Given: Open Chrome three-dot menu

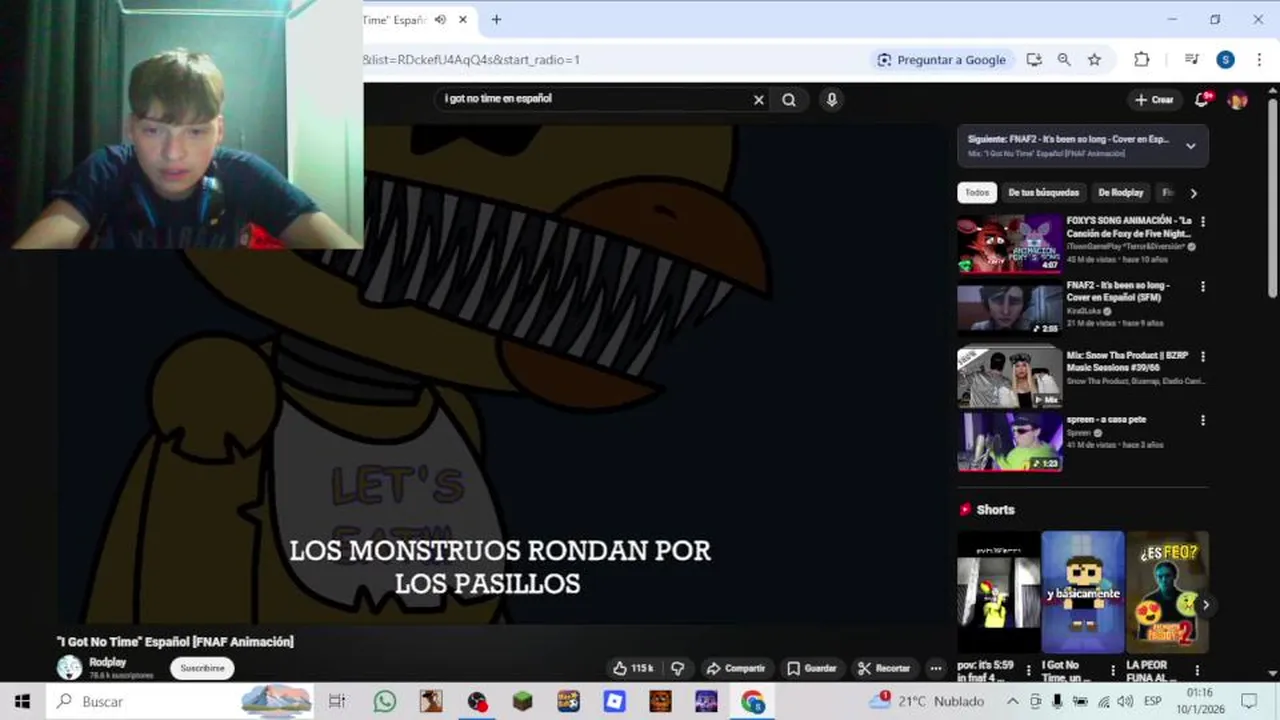Looking at the screenshot, I should tap(1258, 60).
